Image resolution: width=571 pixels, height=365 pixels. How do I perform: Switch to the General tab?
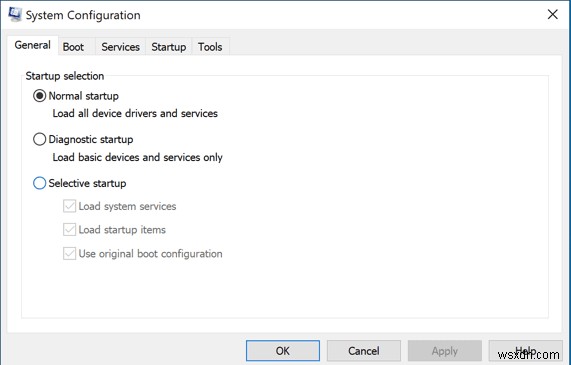point(32,45)
